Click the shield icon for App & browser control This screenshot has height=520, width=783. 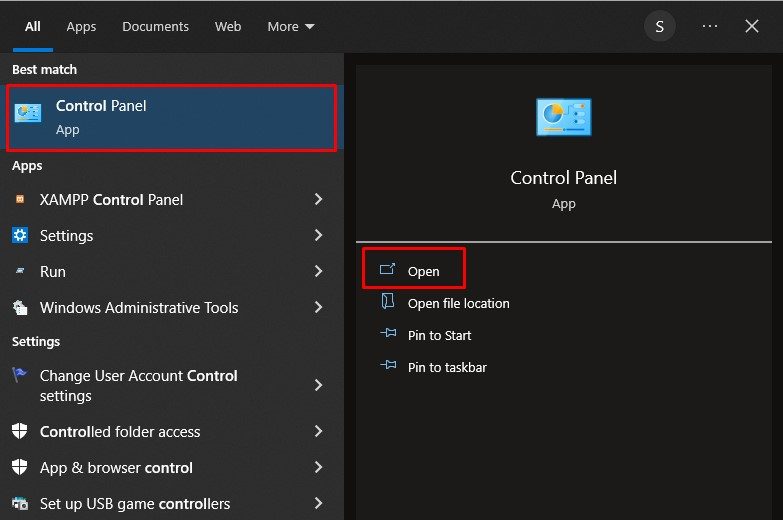pyautogui.click(x=19, y=467)
